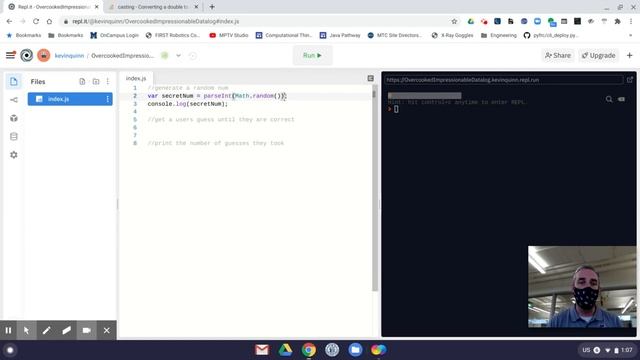This screenshot has height=360, width=640.
Task: Click the console prompt input
Action: click(396, 109)
